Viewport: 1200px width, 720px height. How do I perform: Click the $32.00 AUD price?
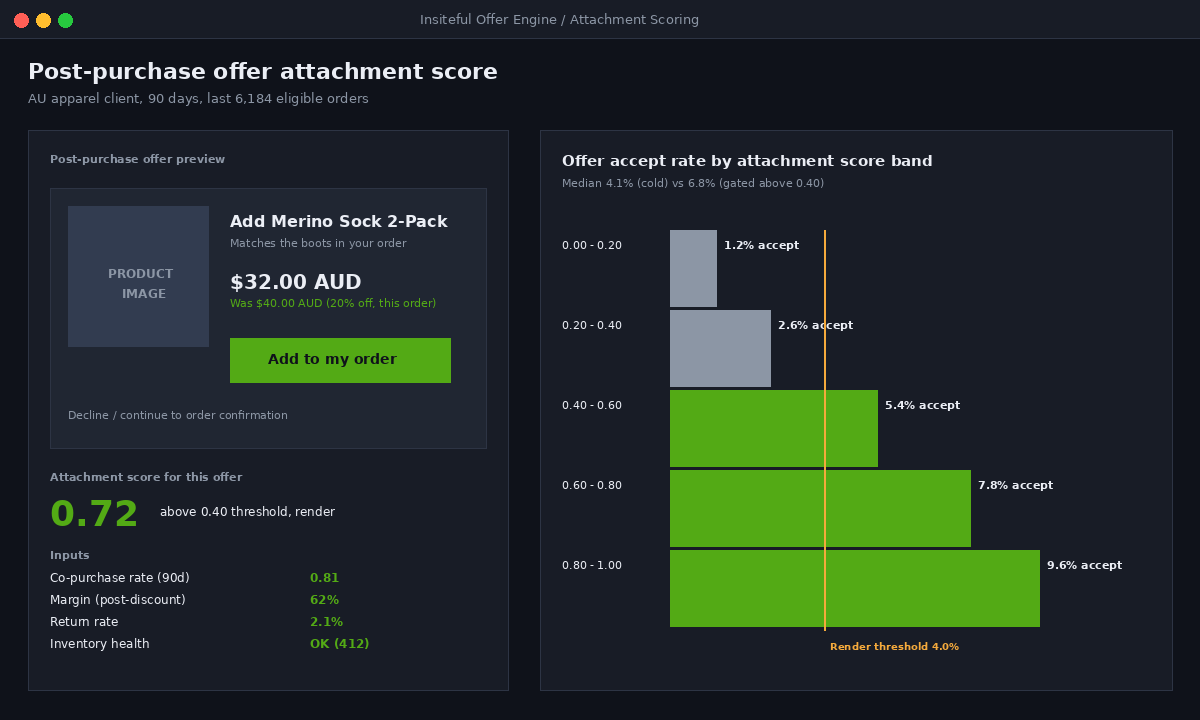[295, 283]
